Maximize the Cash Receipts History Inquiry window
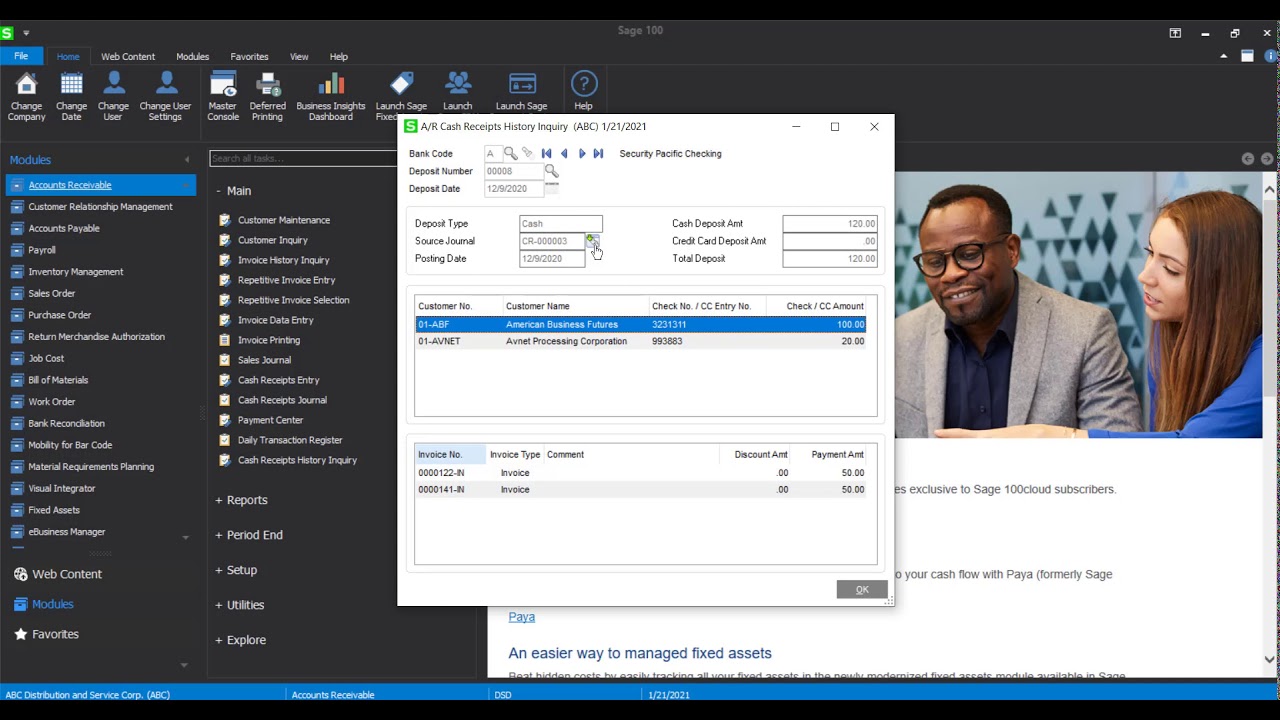Screen dimensions: 1280x720 [x=835, y=127]
